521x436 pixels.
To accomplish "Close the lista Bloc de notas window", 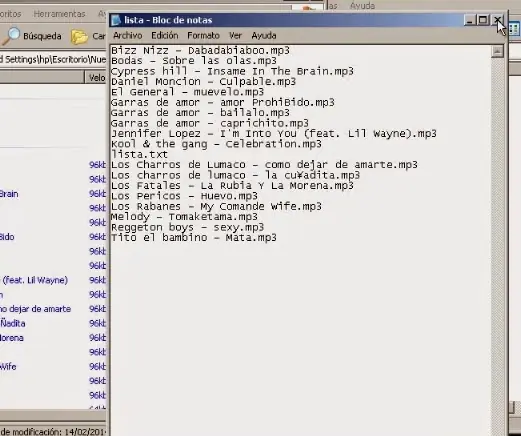I will (497, 20).
